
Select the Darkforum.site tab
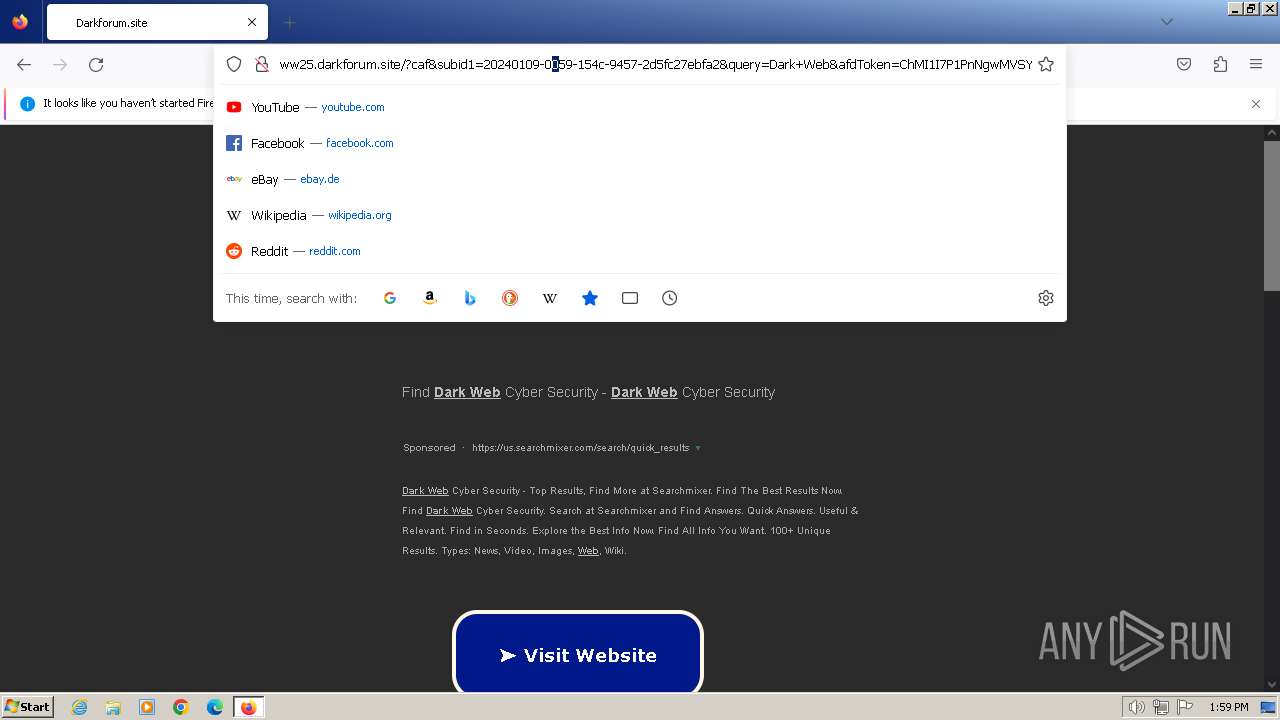click(157, 22)
